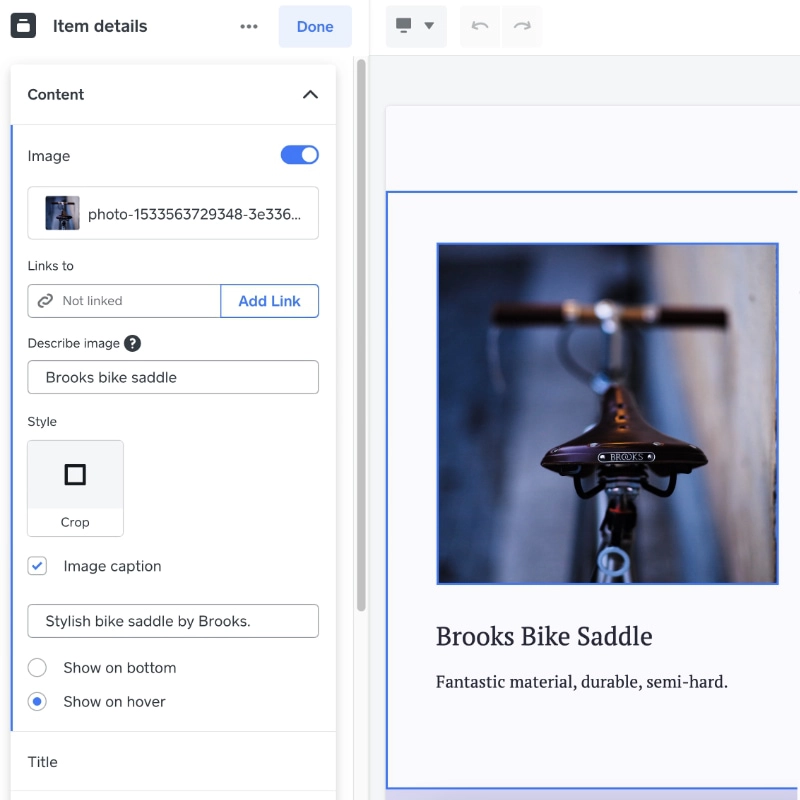Click the Content section header label
This screenshot has width=800, height=800.
point(56,94)
